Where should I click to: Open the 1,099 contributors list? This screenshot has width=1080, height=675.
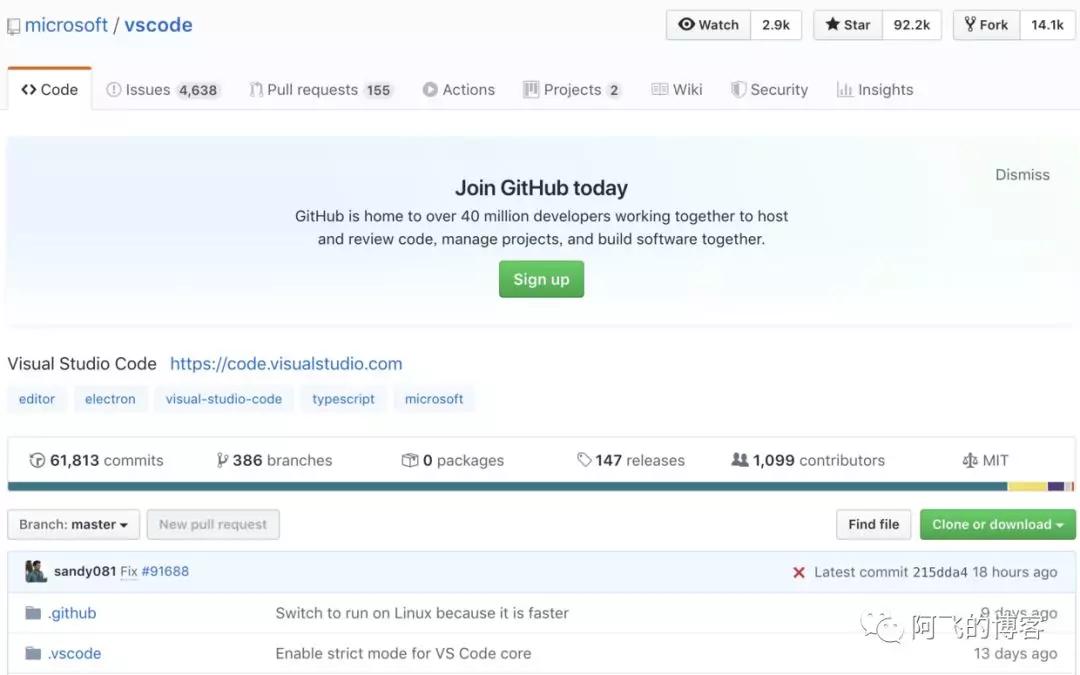808,460
